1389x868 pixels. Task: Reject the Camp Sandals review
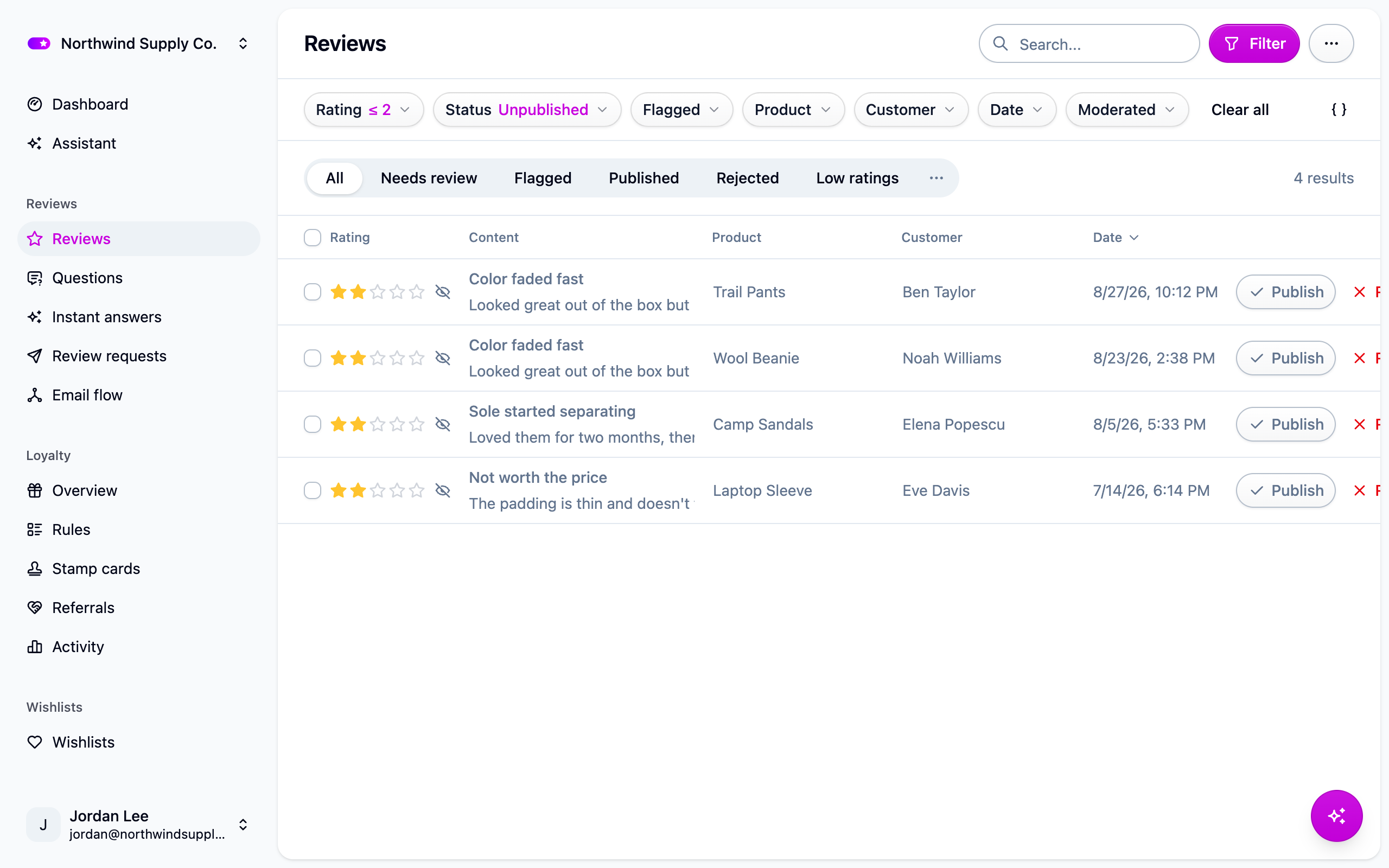tap(1367, 424)
